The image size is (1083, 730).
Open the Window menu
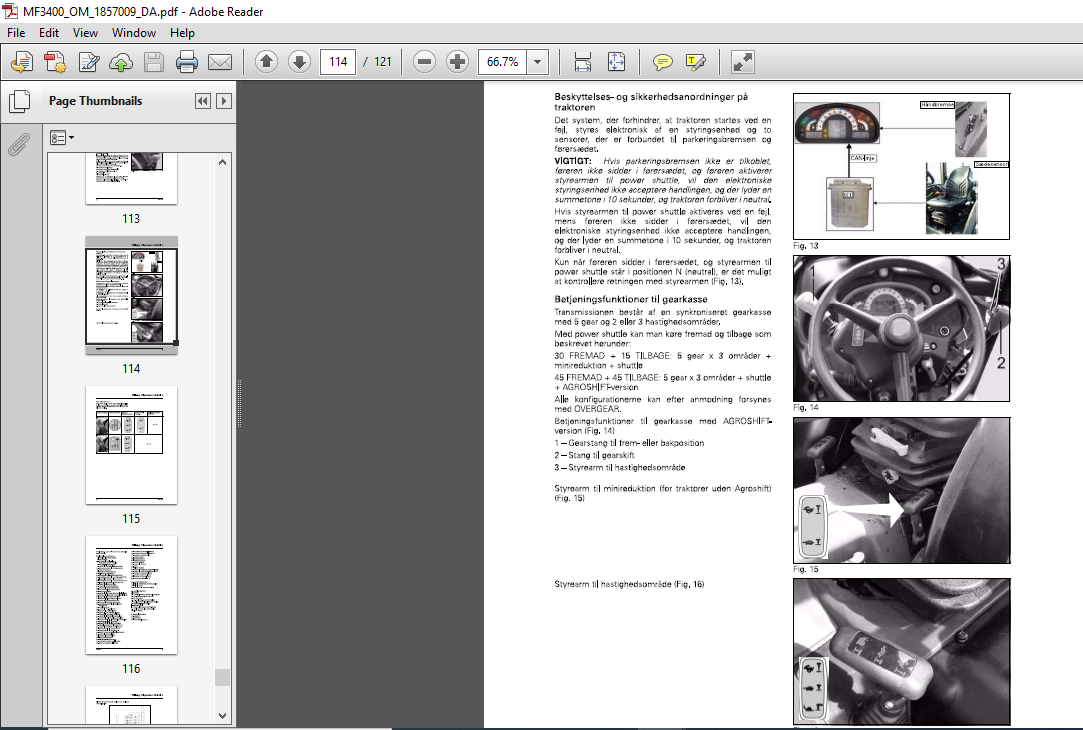click(133, 32)
